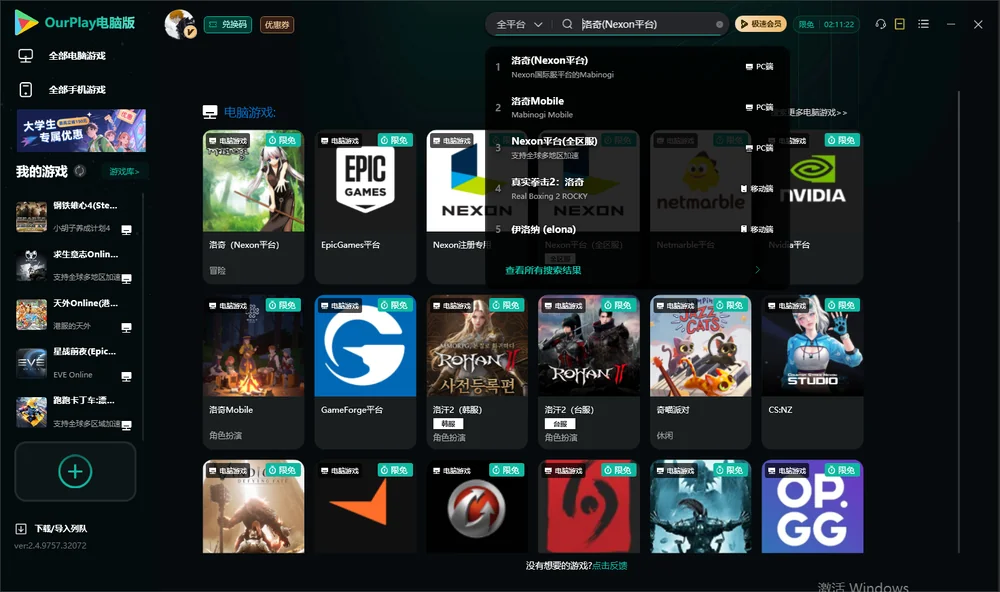Open 钢铁雄心4 in my games list

[x=75, y=216]
